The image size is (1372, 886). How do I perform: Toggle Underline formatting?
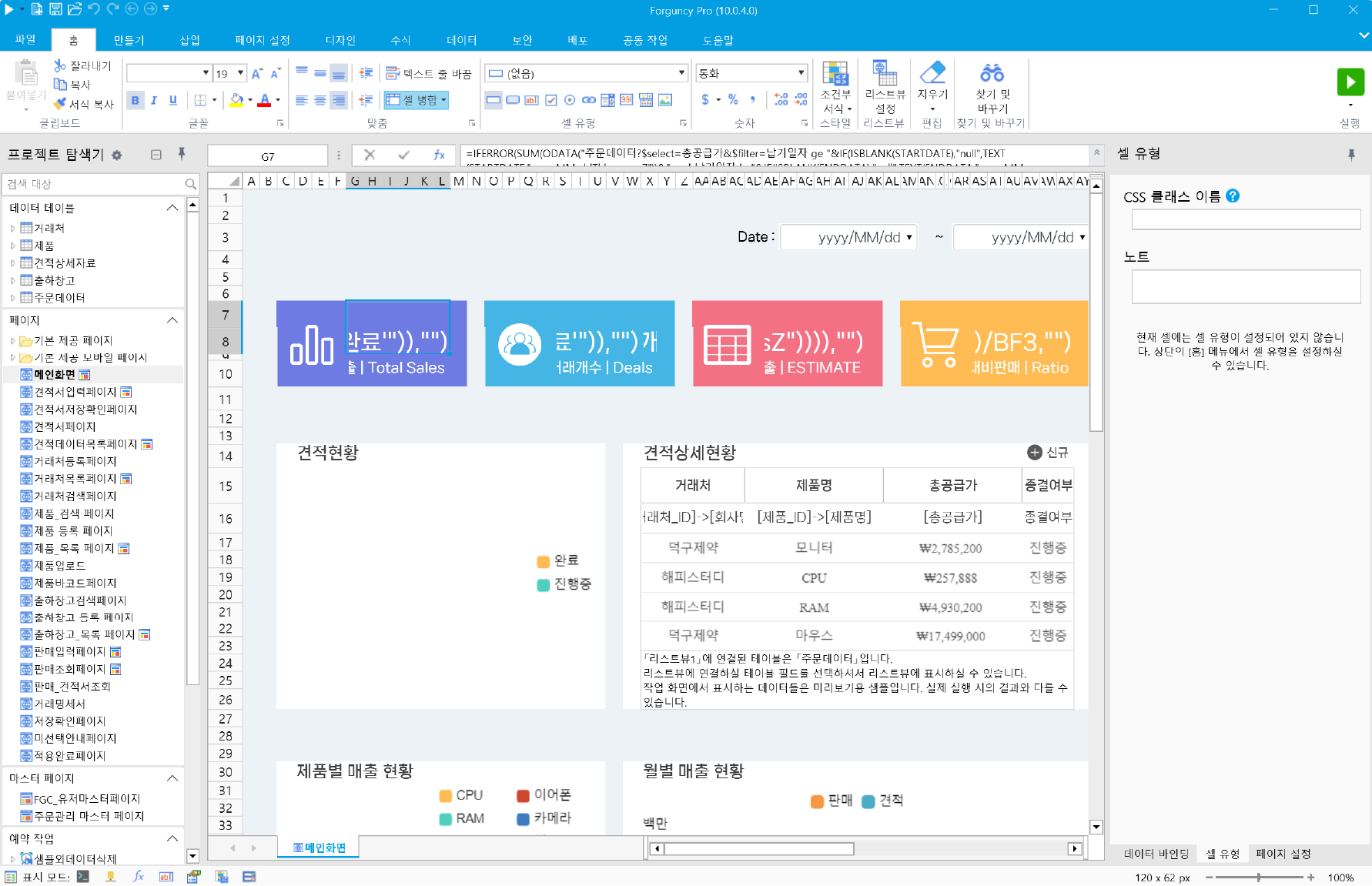tap(172, 100)
